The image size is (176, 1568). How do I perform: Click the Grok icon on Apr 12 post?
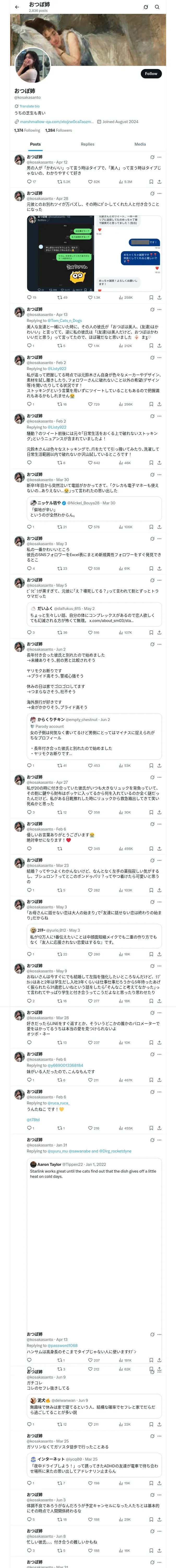point(152,157)
